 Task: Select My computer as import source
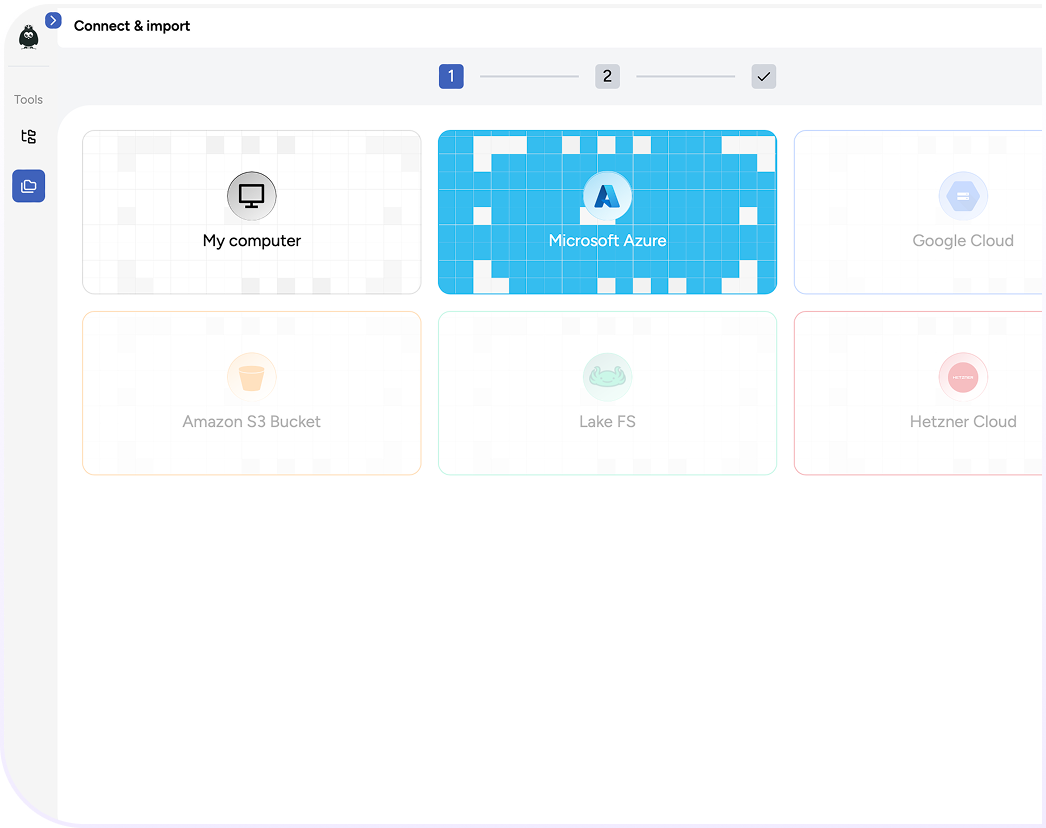pos(251,212)
